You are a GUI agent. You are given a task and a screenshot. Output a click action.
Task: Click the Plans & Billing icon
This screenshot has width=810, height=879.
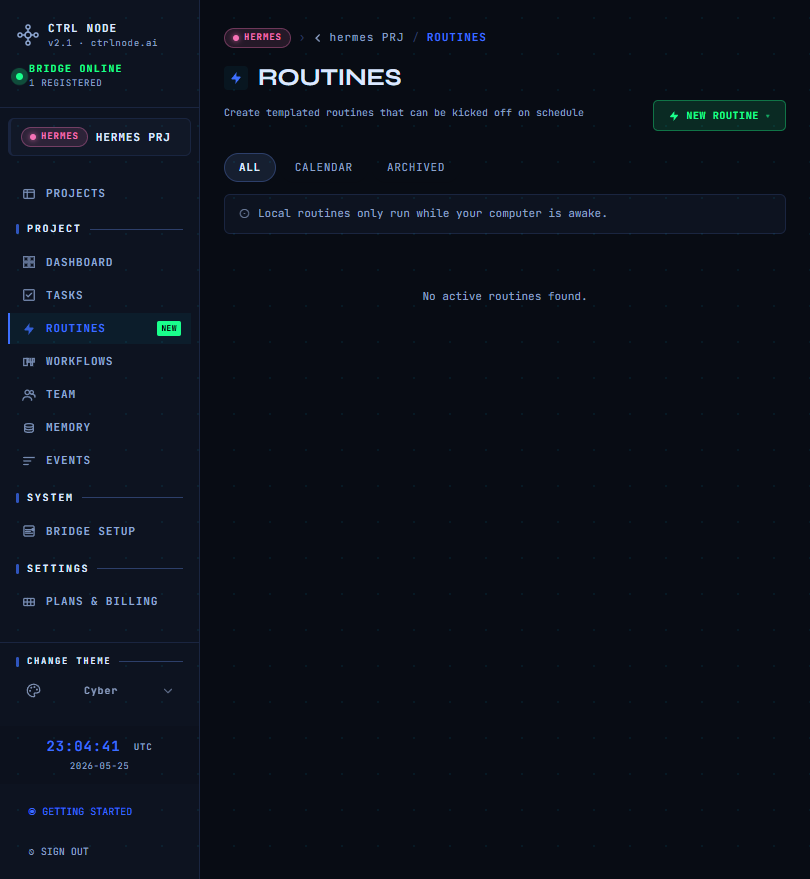29,602
